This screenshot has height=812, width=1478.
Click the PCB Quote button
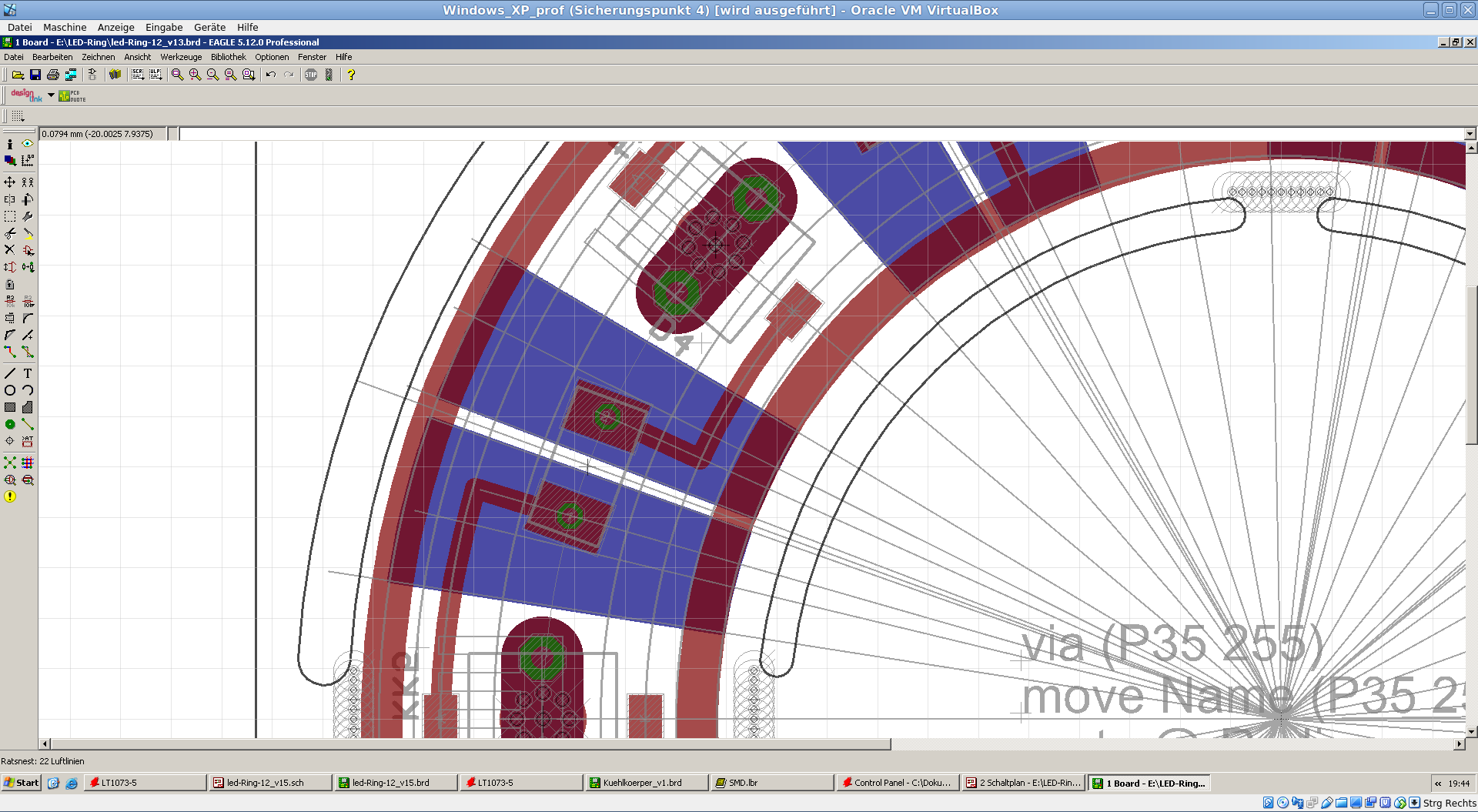pyautogui.click(x=72, y=95)
